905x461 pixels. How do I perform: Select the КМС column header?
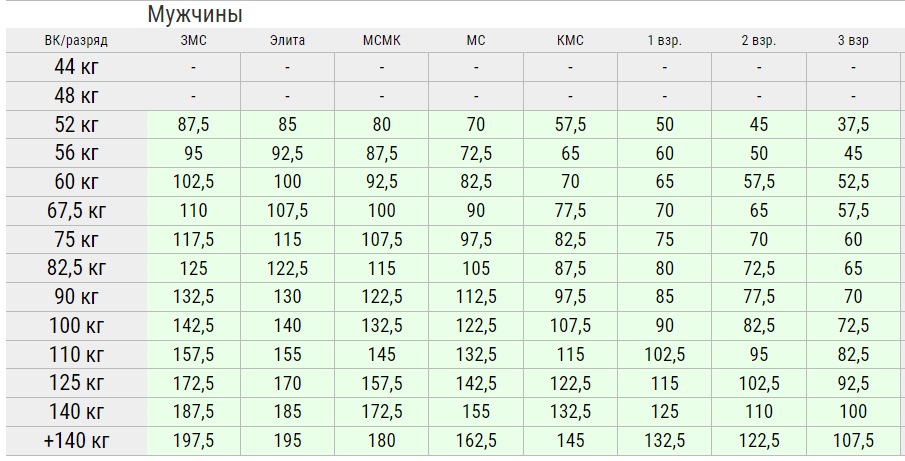(x=570, y=41)
